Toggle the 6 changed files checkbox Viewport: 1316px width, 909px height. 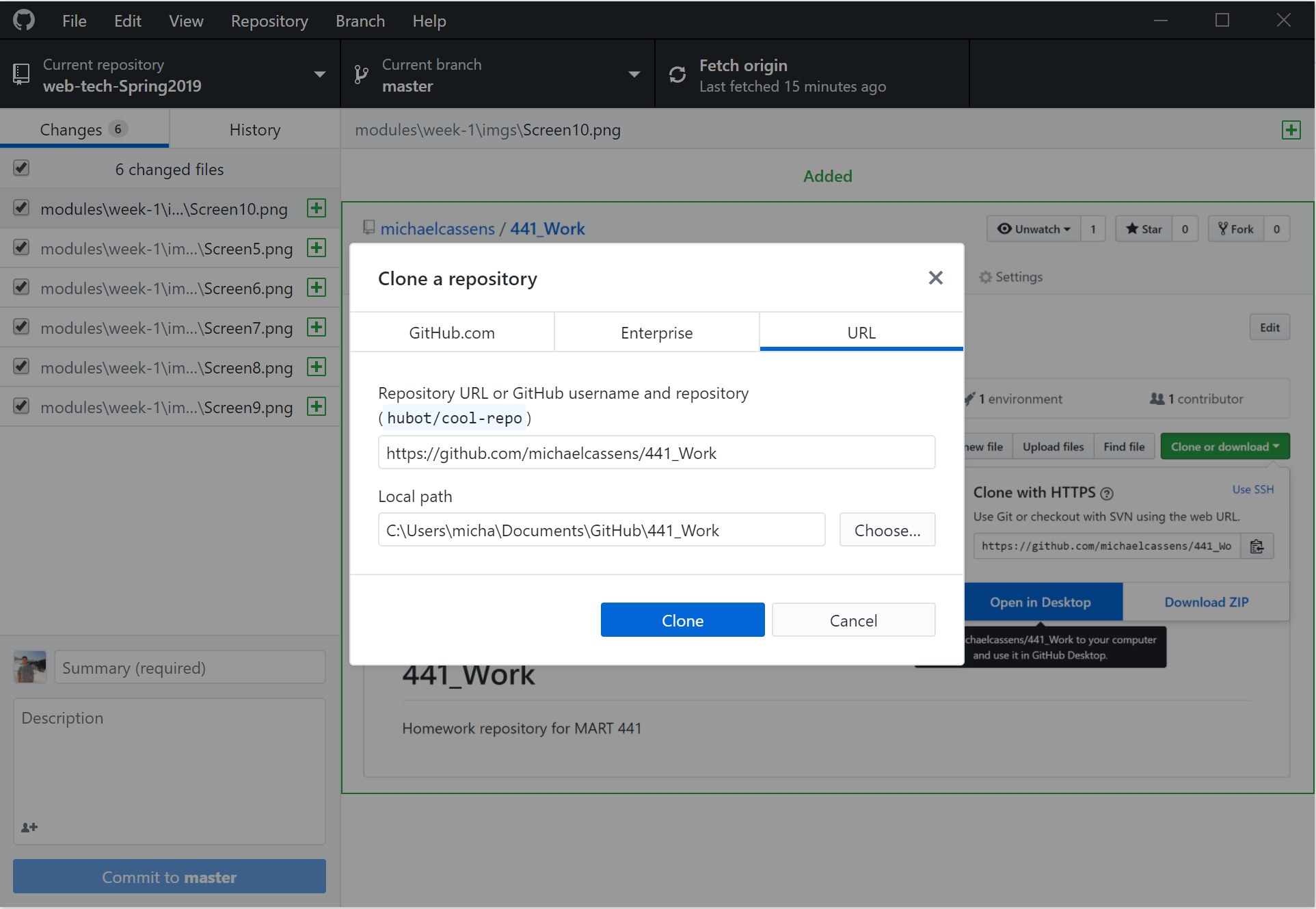click(x=21, y=168)
